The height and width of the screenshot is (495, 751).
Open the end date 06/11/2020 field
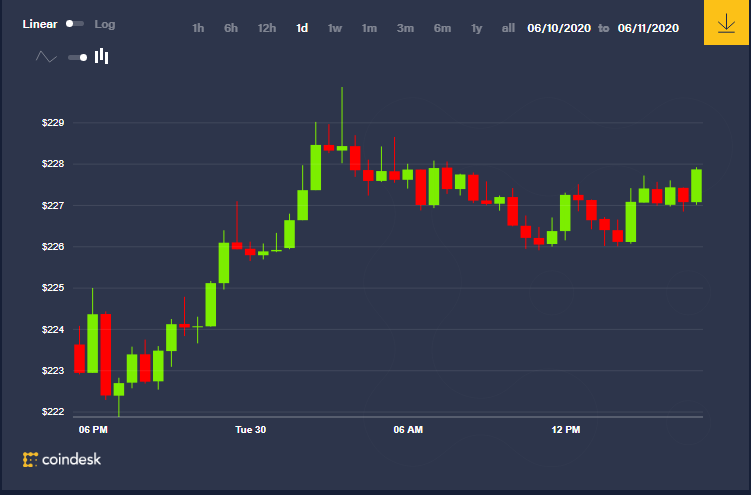pos(648,28)
